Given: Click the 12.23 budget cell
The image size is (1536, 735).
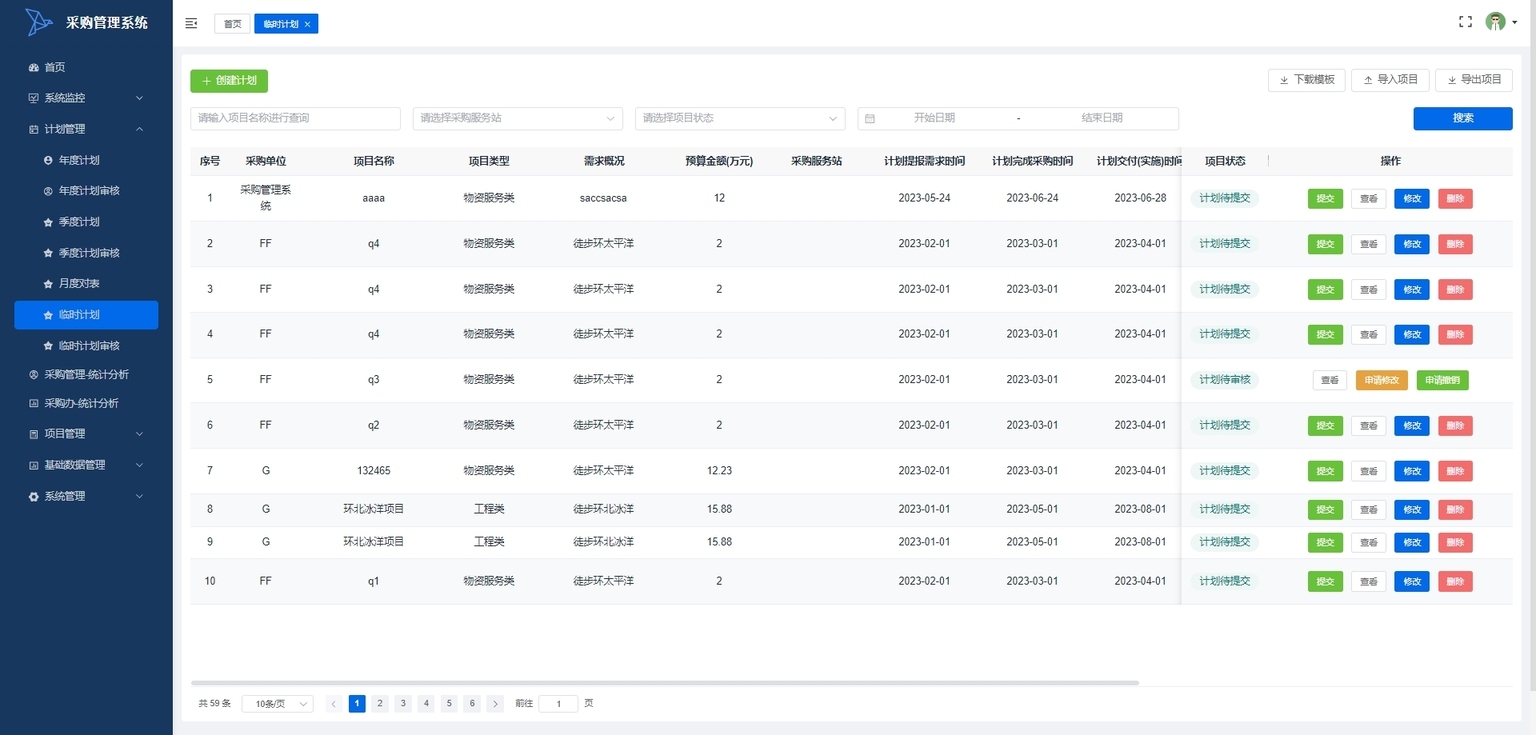Looking at the screenshot, I should pyautogui.click(x=719, y=471).
